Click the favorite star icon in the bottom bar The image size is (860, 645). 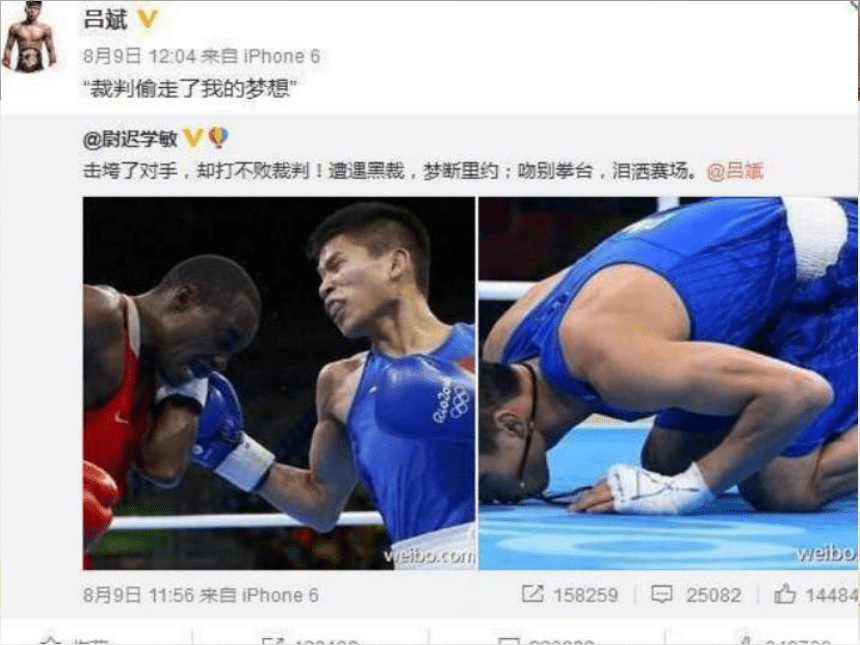pos(51,641)
